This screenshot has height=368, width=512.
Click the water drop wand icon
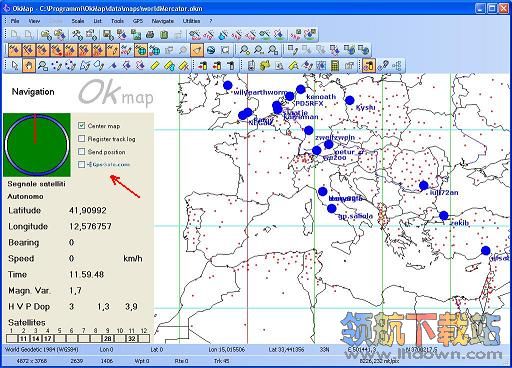[x=223, y=35]
